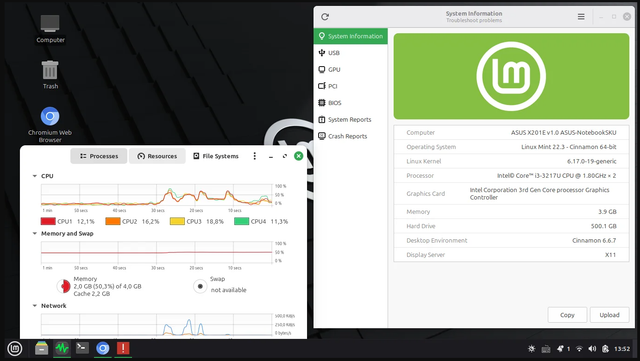640x361 pixels.
Task: Click the Computer row value ASUS X201E
Action: [564, 133]
